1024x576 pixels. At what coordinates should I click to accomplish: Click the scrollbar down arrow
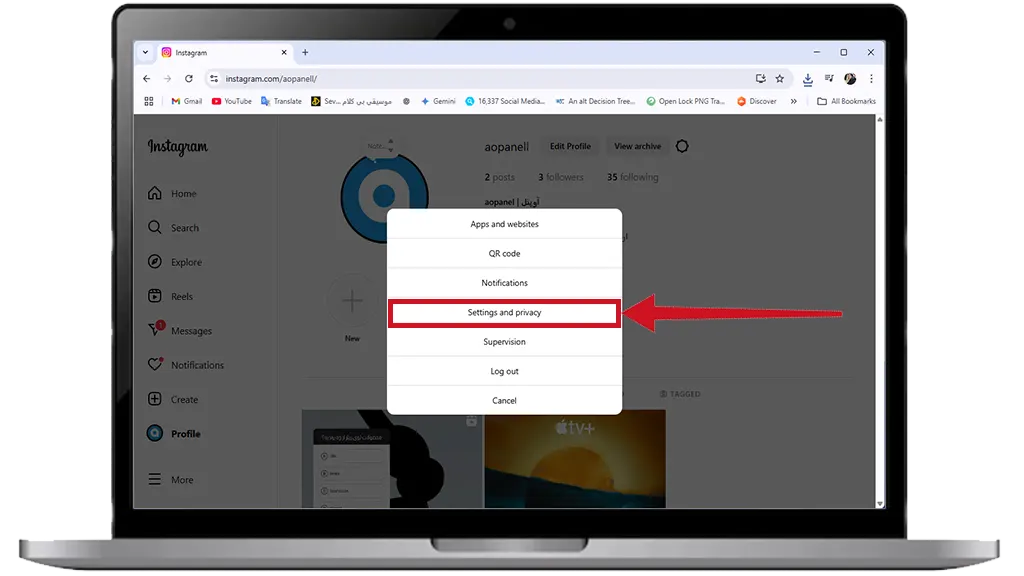(880, 504)
